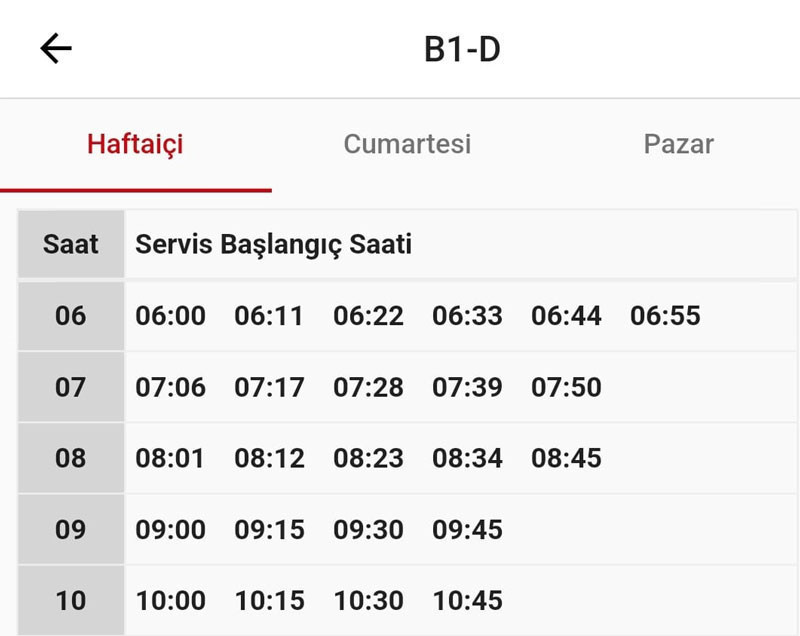The width and height of the screenshot is (800, 636).
Task: Click the 08:45 service time
Action: tap(566, 458)
